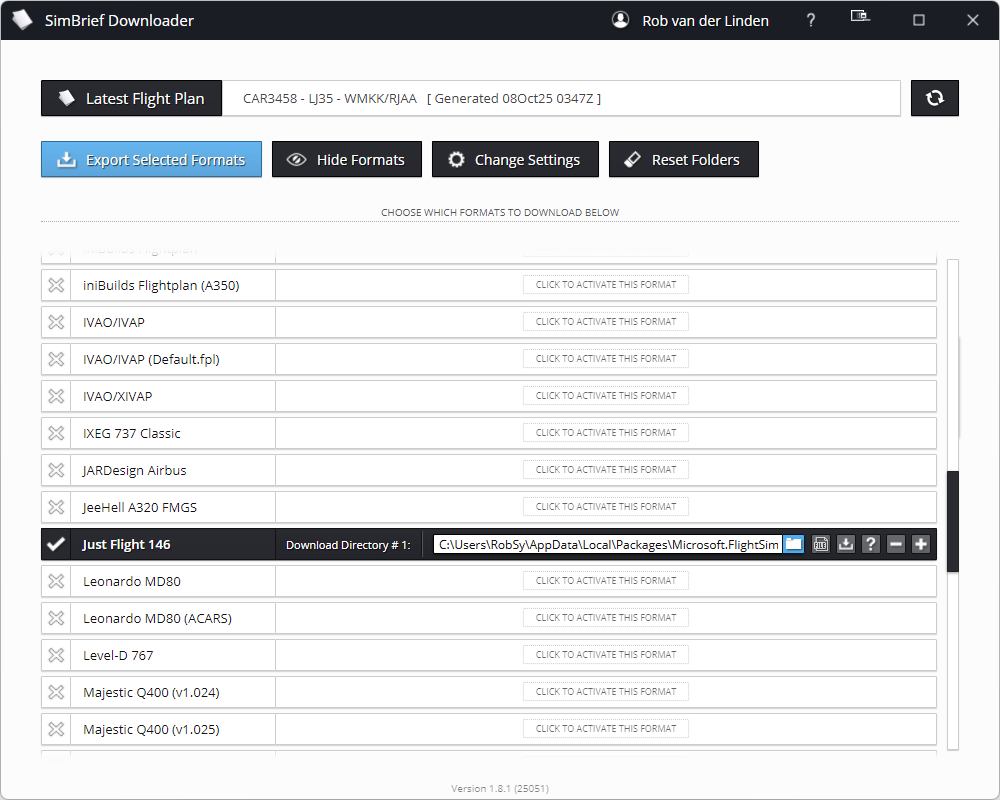Click the download icon in Just Flight 146 row
This screenshot has width=1000, height=800.
pos(846,544)
